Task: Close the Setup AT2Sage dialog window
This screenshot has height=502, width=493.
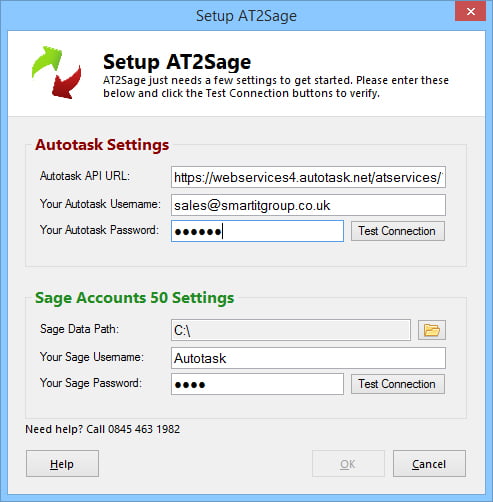Action: pos(470,12)
